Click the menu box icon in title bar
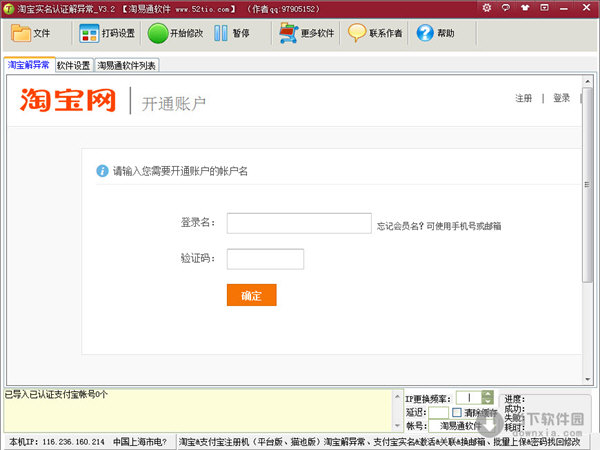600x450 pixels. tap(544, 8)
